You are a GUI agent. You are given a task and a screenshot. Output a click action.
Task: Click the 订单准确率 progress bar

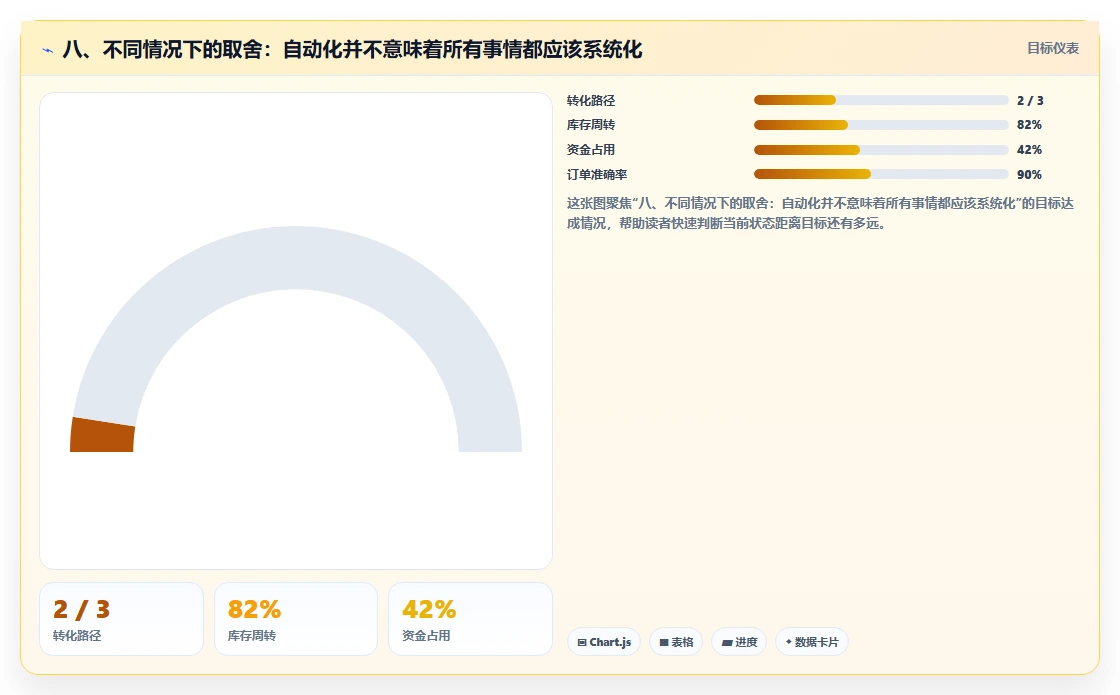[x=881, y=174]
